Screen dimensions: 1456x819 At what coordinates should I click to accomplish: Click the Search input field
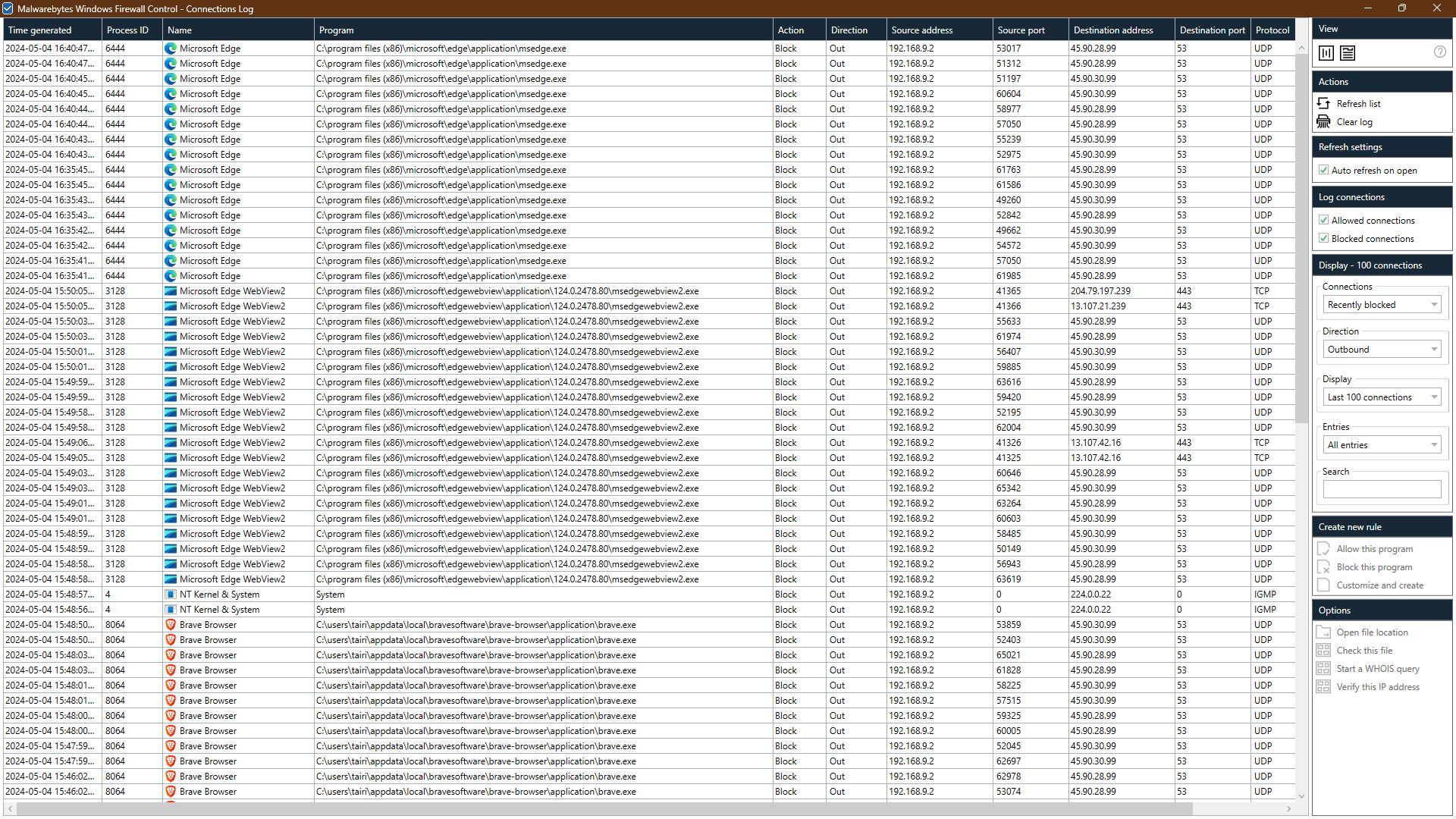click(1382, 490)
